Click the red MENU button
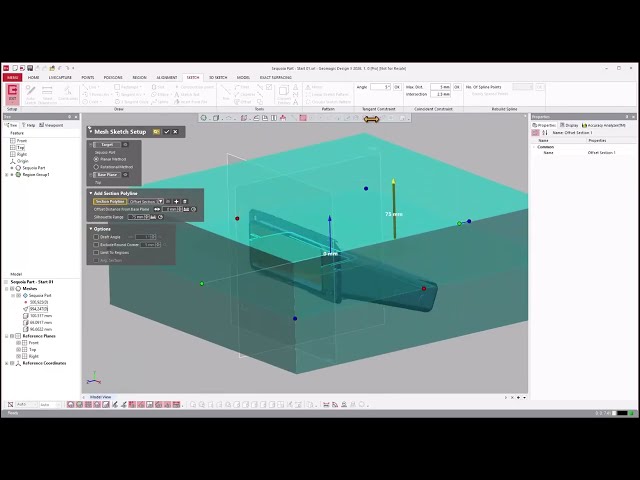 pos(12,77)
